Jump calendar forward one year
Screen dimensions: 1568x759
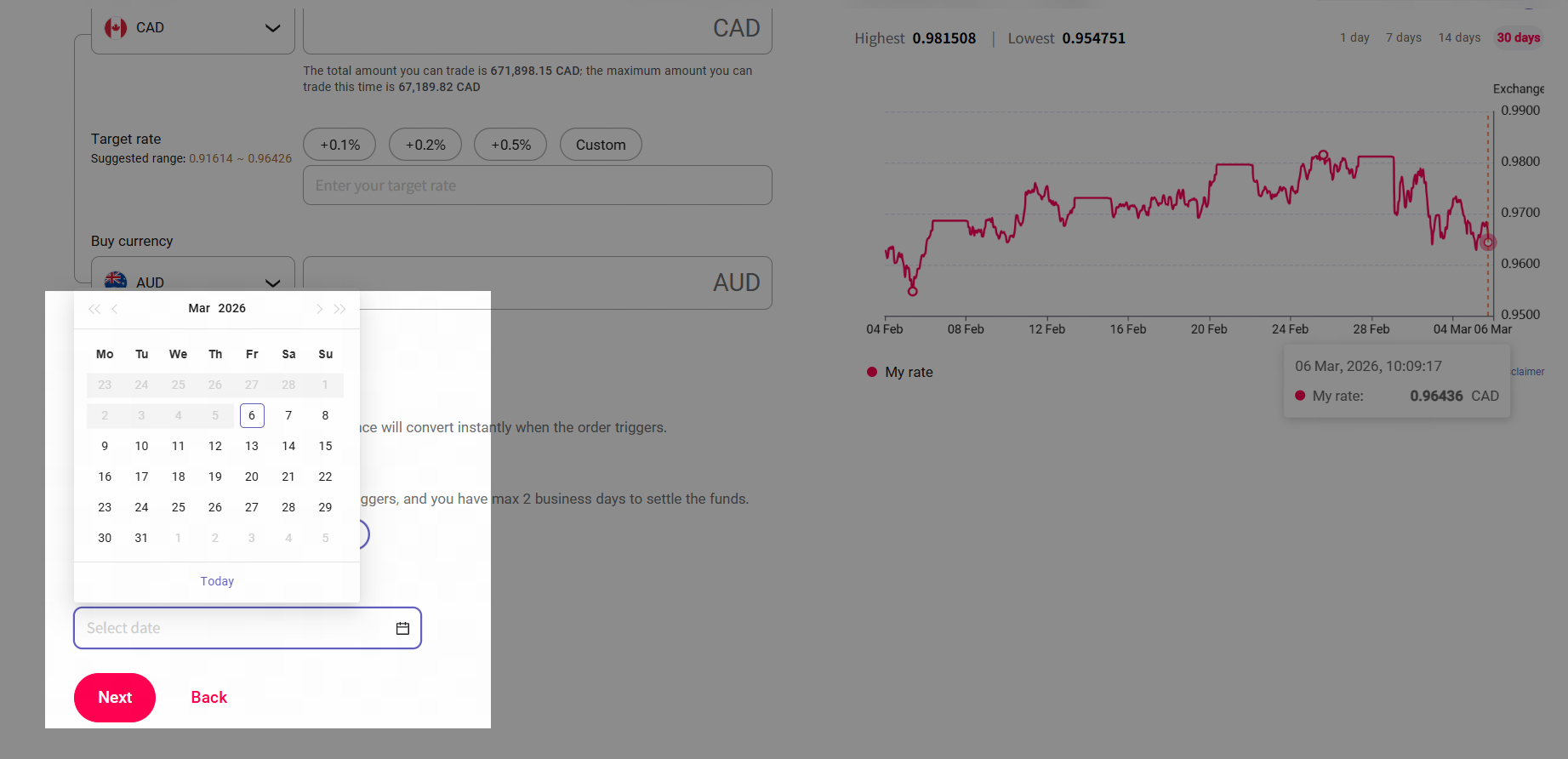click(x=340, y=309)
